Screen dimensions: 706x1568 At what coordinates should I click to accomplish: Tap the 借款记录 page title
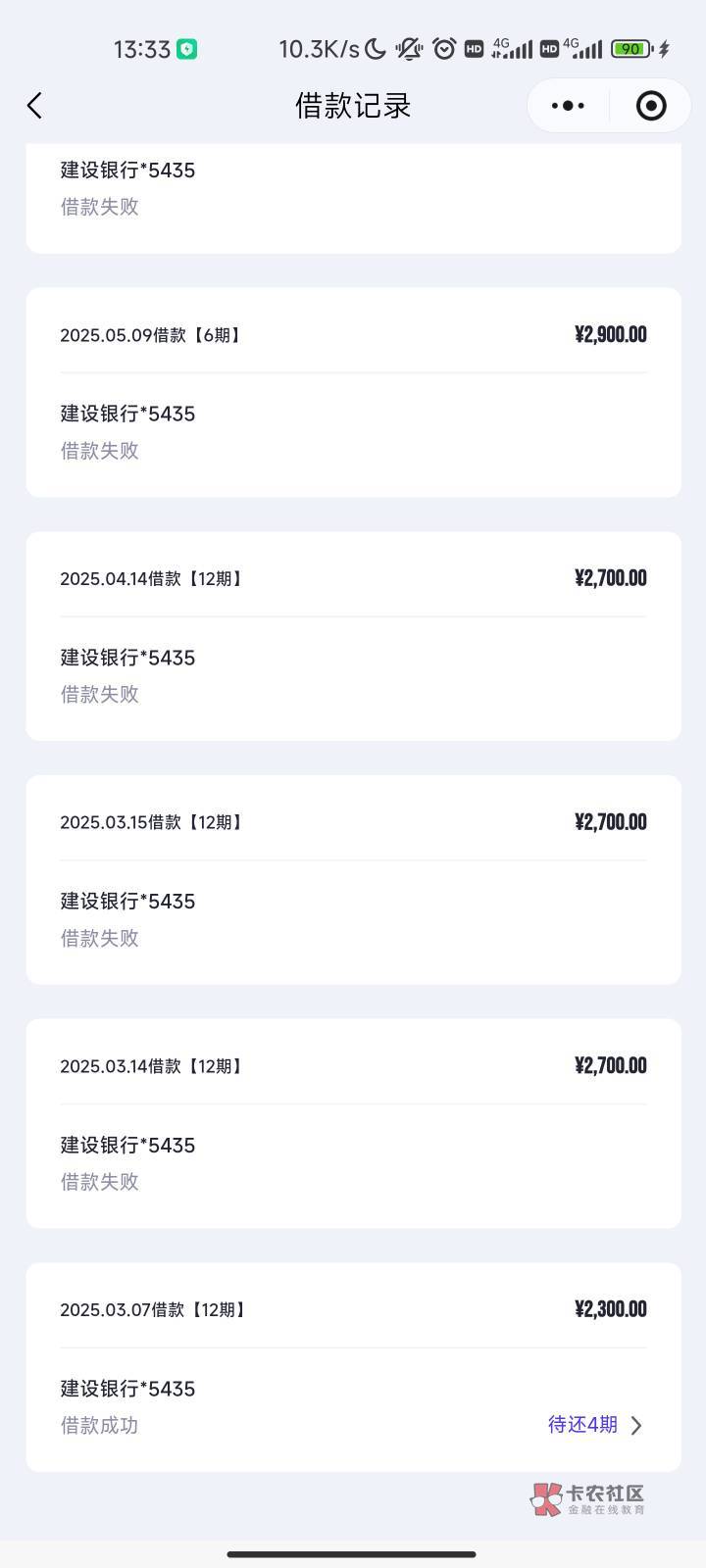click(x=353, y=106)
